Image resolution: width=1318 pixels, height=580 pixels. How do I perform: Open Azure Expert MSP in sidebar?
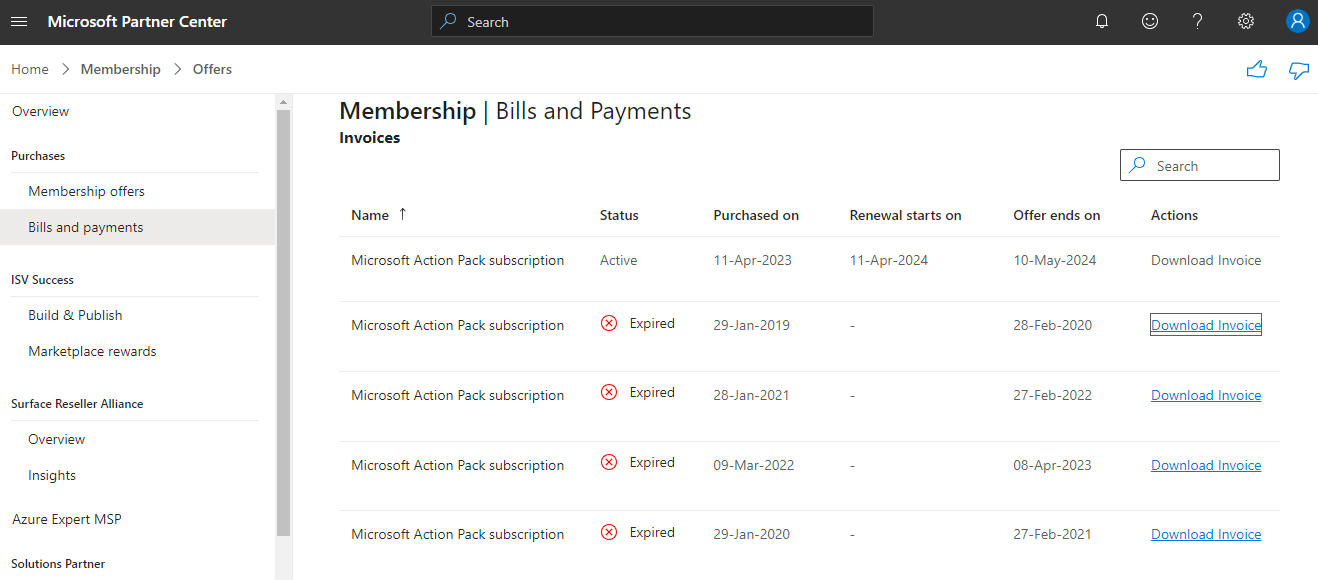click(x=67, y=519)
